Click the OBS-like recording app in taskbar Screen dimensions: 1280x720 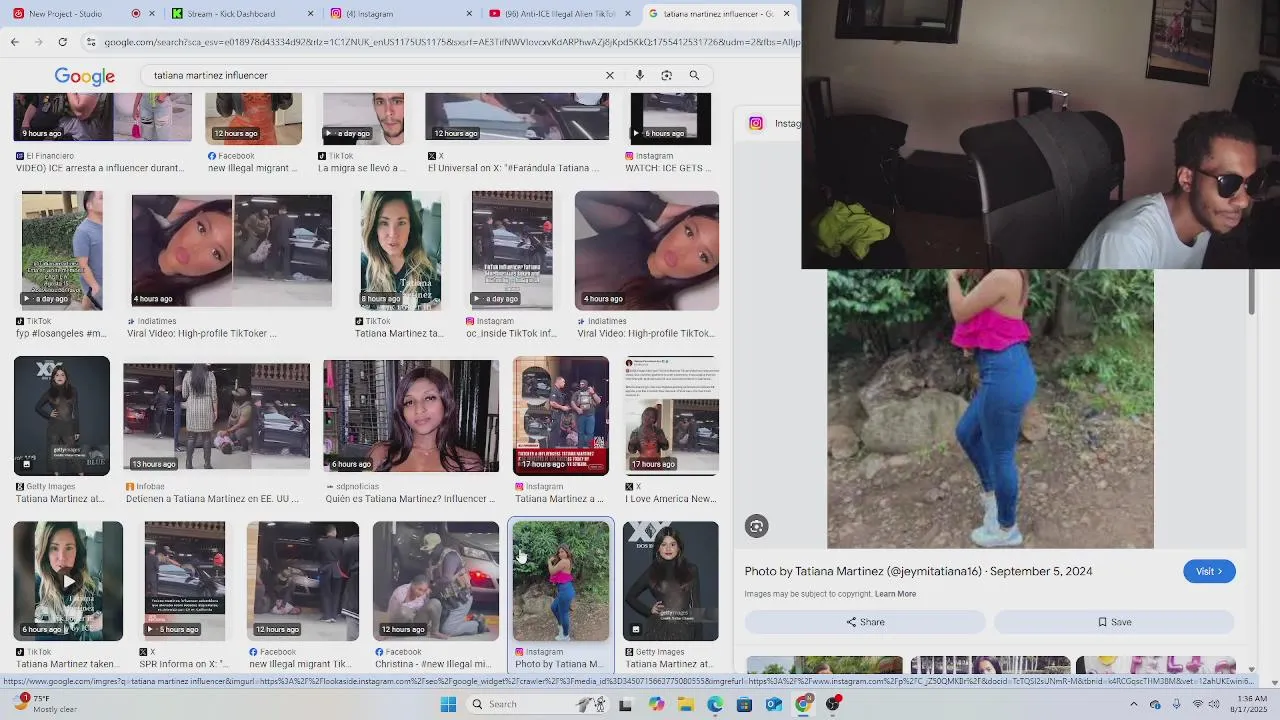tap(833, 704)
